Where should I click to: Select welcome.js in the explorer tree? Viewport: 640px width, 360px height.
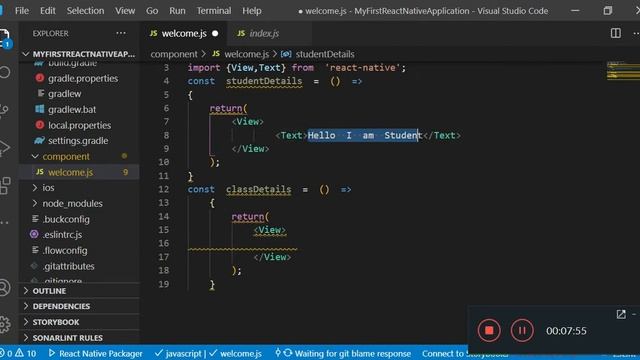[x=79, y=172]
